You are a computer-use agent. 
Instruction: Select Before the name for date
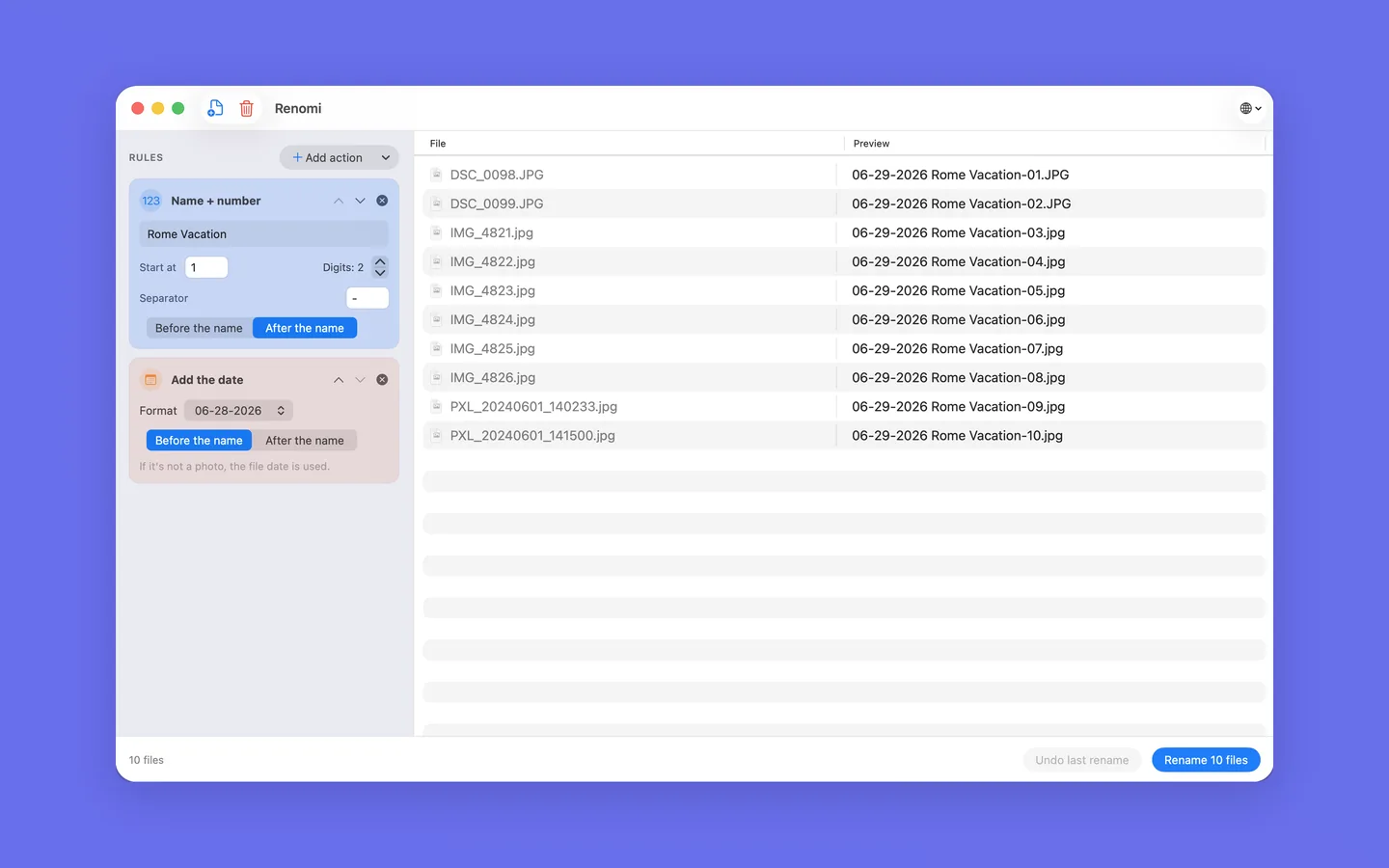pyautogui.click(x=199, y=441)
